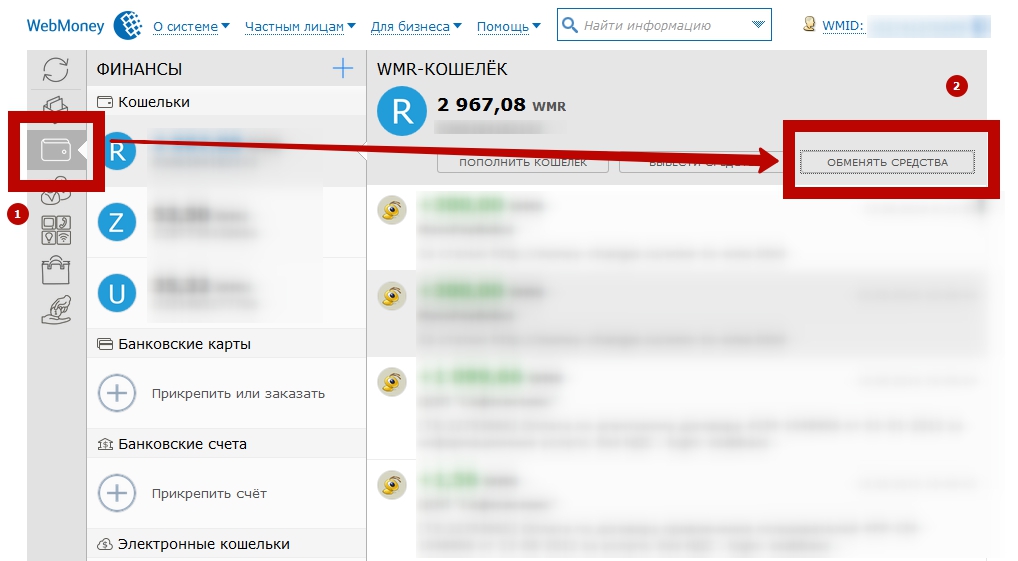Open first transaction ant icon
Screen dimensions: 1018x561
(391, 210)
